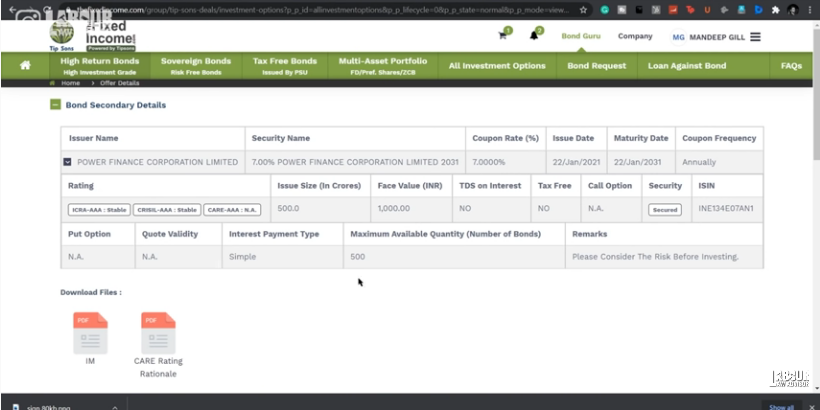This screenshot has width=820, height=410.
Task: Open the CARE Rating Rationale PDF icon
Action: [158, 333]
